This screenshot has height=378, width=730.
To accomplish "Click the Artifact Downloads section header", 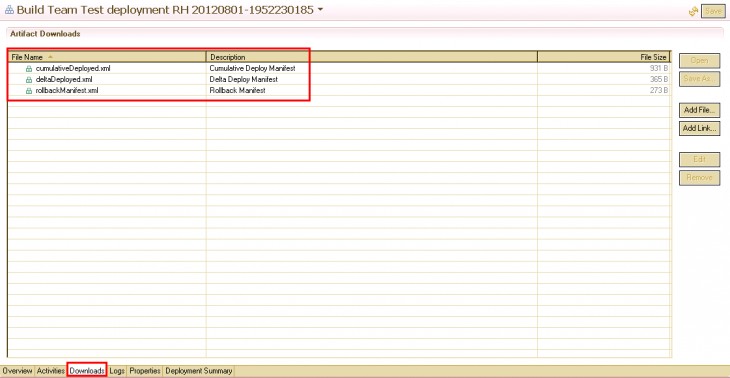I will point(45,34).
